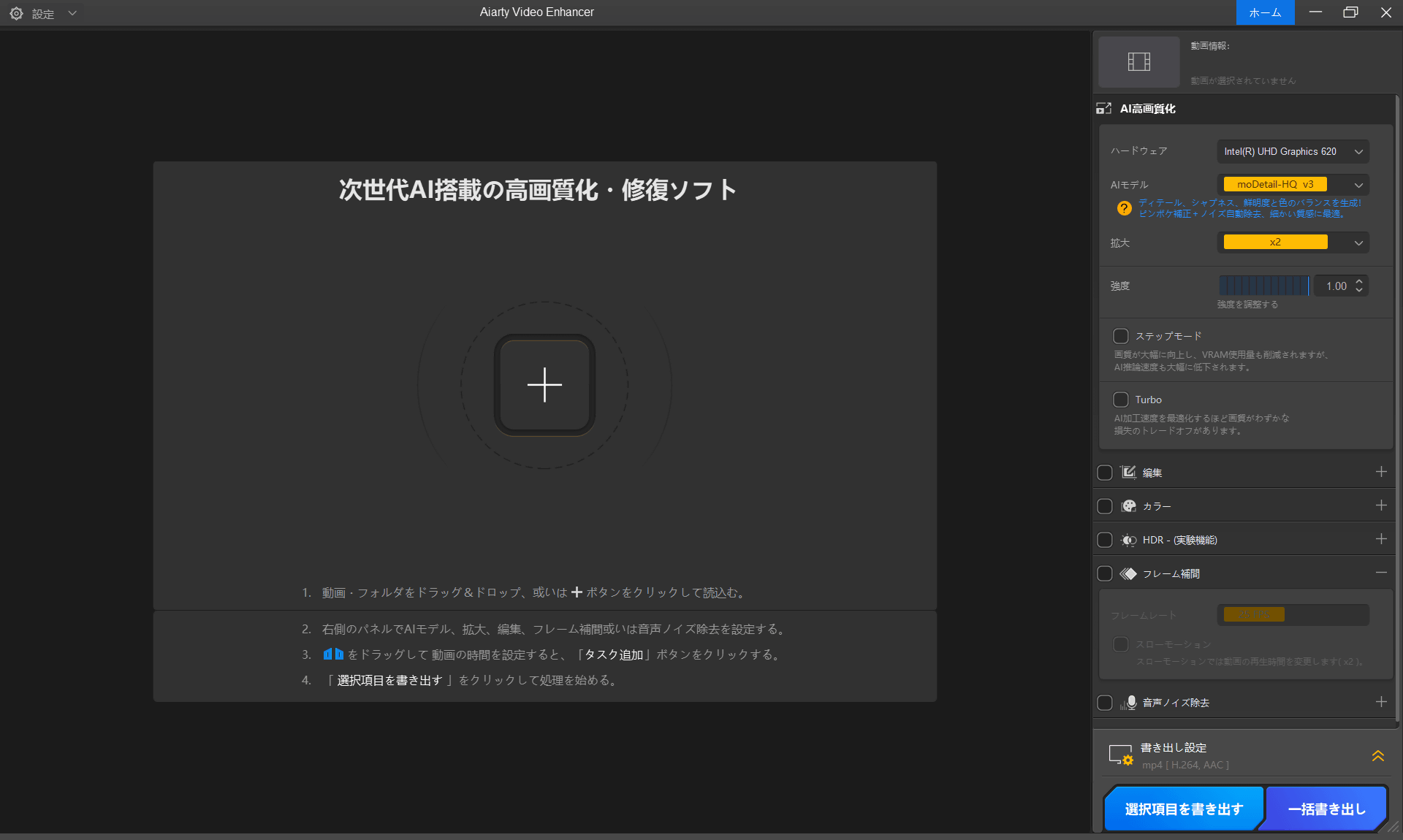Click the 一括書き出し batch export button
The image size is (1403, 840).
pos(1326,809)
